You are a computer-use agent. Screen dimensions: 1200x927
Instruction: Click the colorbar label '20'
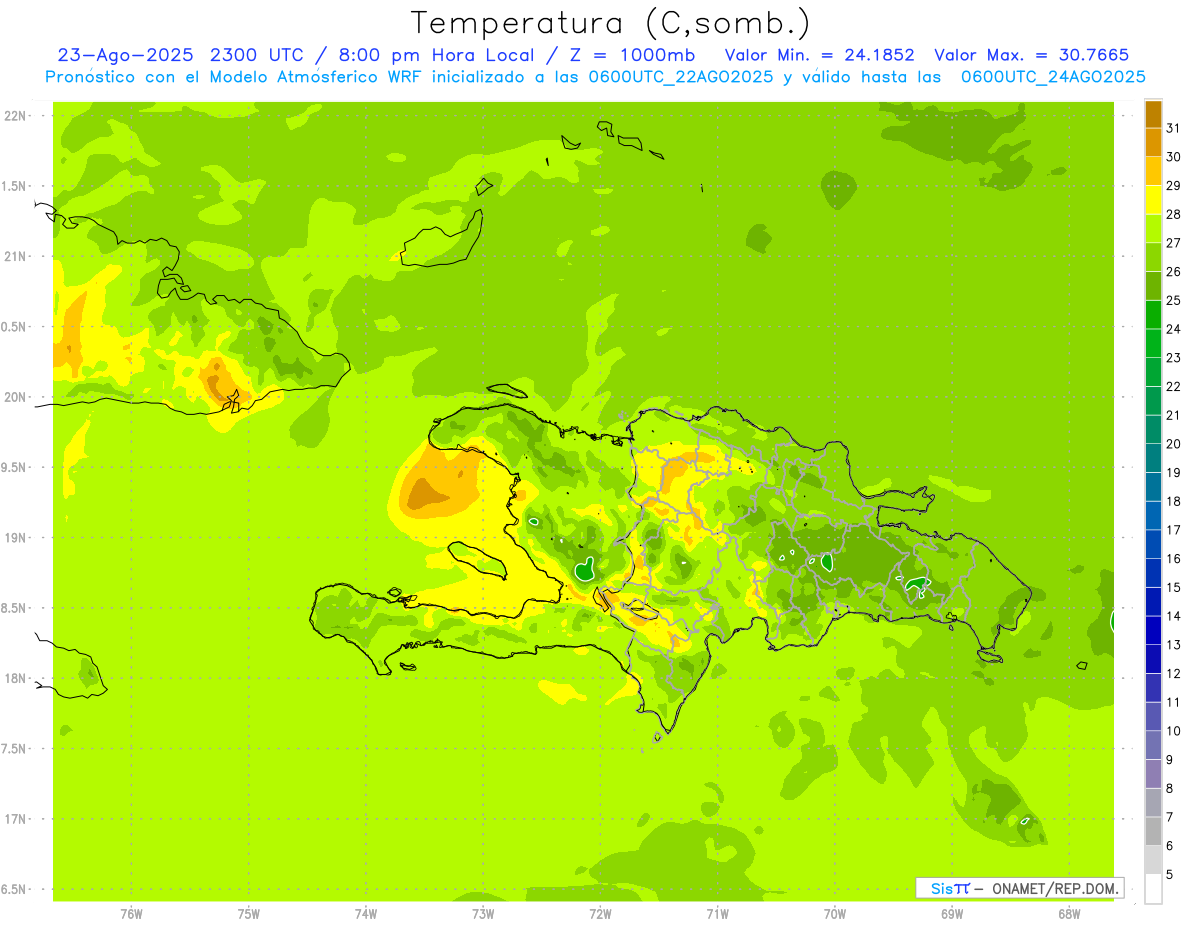[1173, 444]
